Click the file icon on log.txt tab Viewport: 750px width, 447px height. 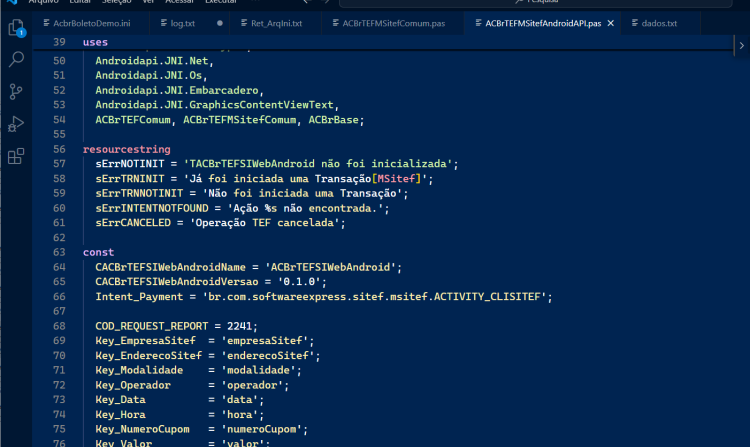tap(164, 23)
